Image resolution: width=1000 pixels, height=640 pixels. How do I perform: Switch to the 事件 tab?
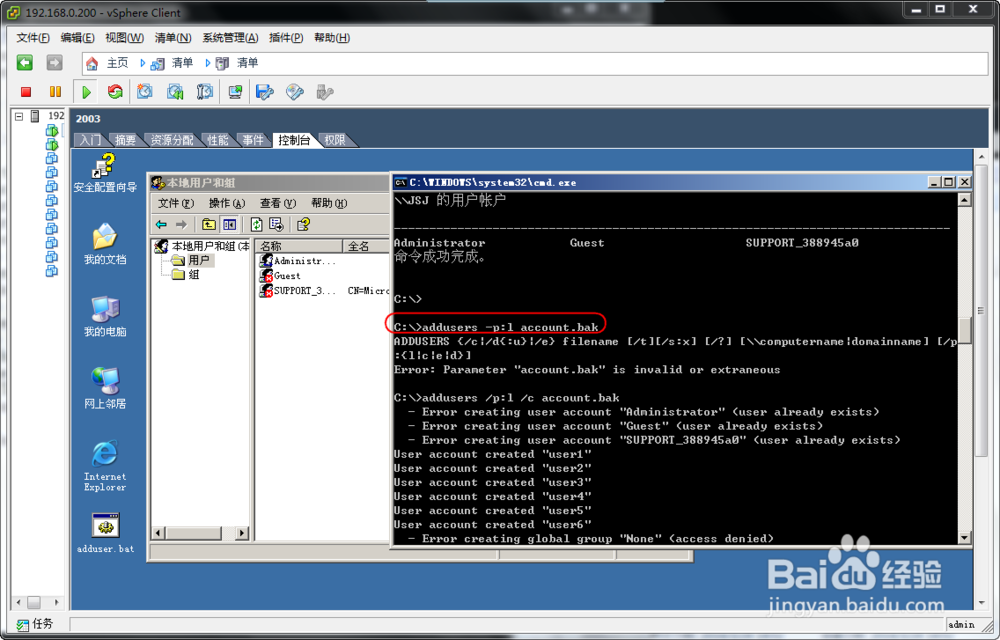click(253, 140)
